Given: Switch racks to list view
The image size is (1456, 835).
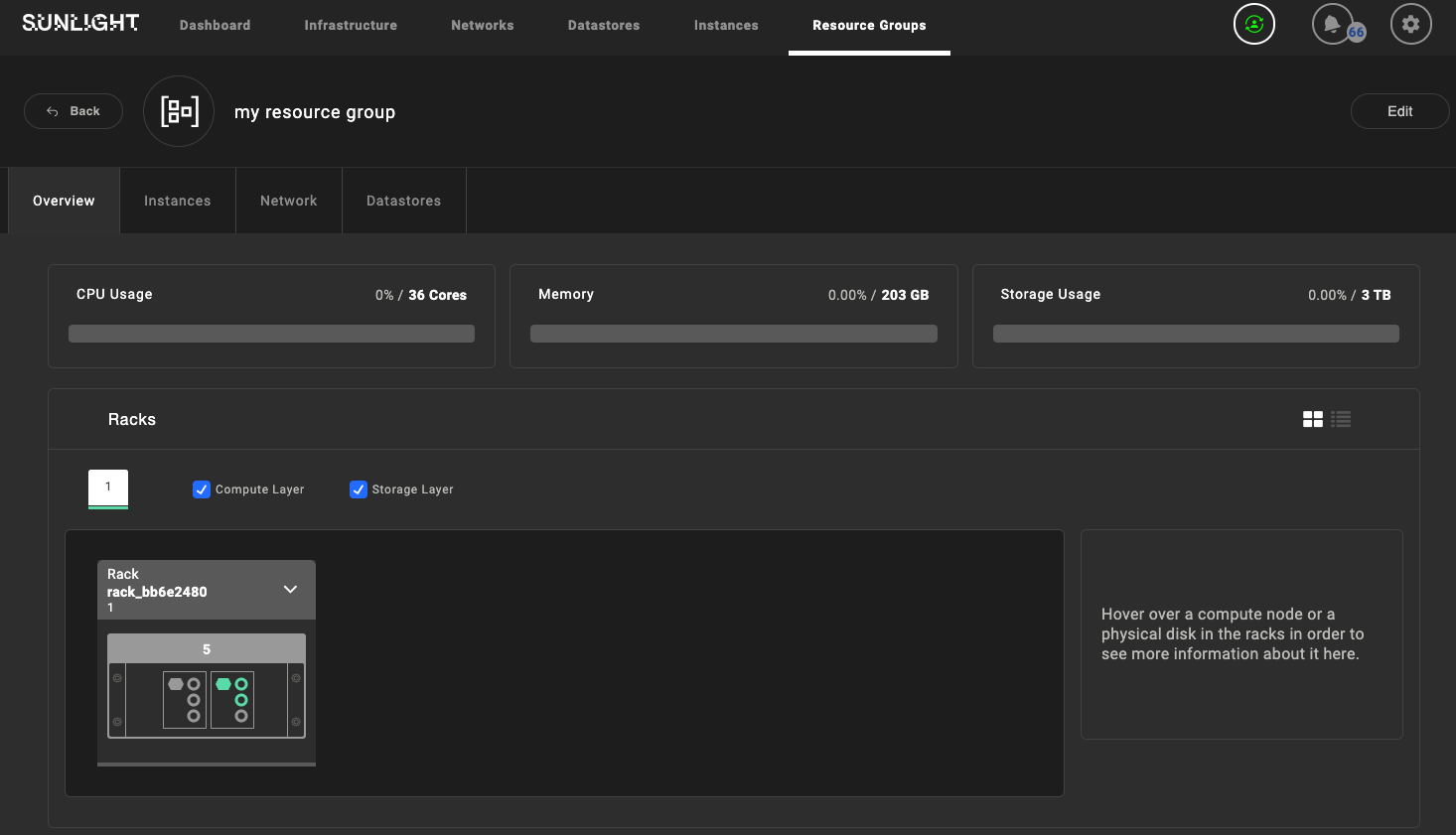Looking at the screenshot, I should pyautogui.click(x=1341, y=419).
